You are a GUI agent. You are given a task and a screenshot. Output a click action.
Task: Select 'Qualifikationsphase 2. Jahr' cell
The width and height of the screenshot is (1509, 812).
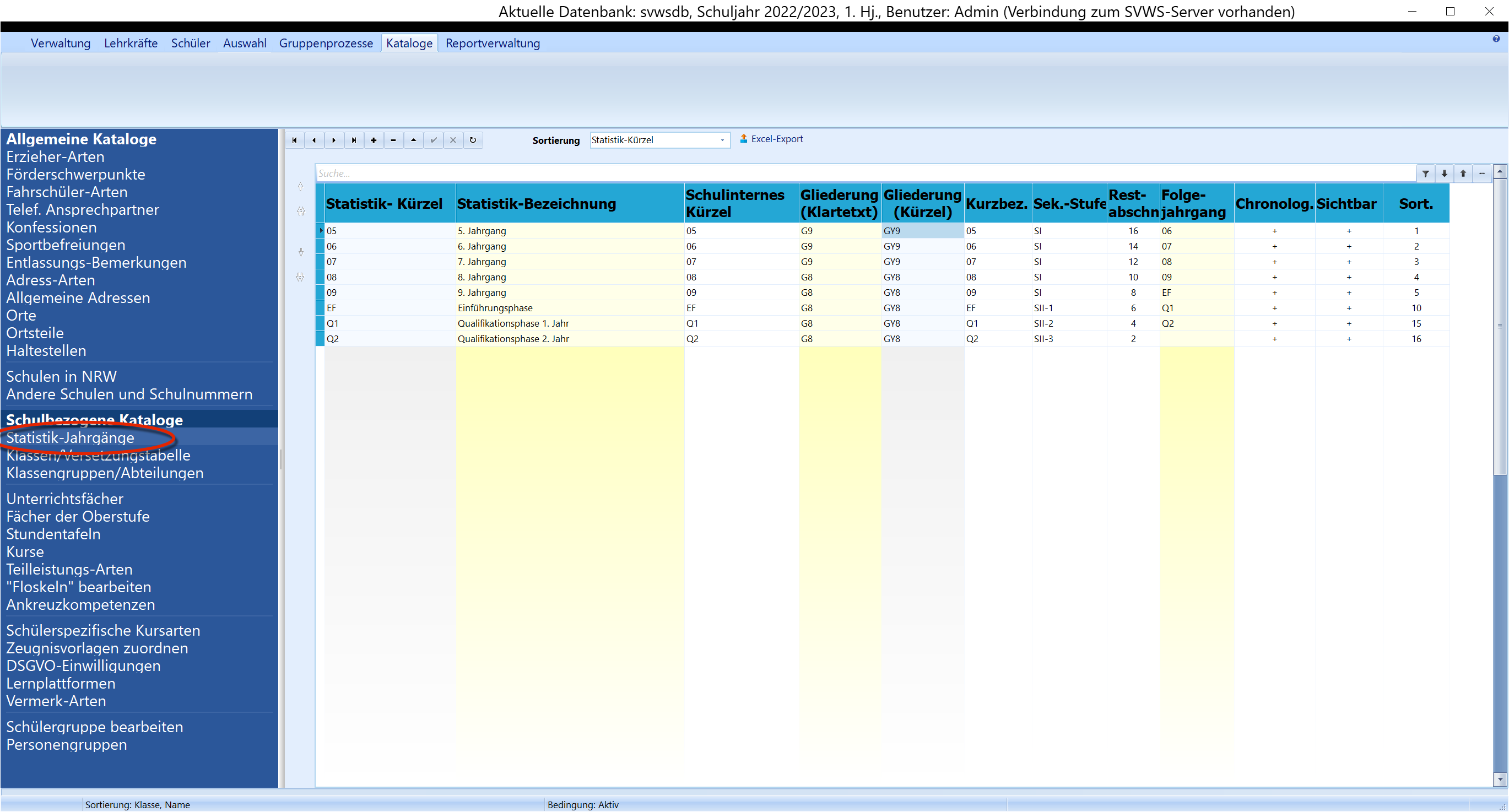[570, 339]
